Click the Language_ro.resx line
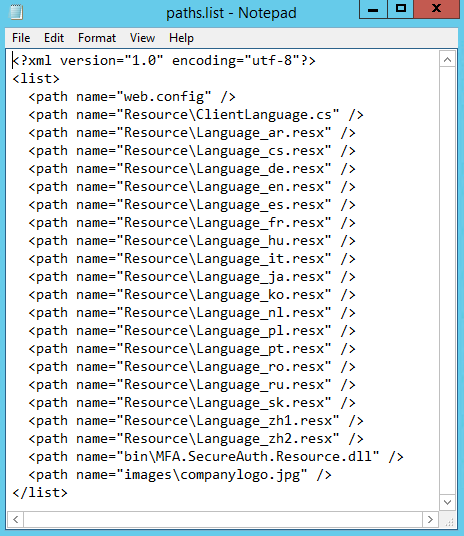Viewport: 464px width, 536px height. [192, 367]
